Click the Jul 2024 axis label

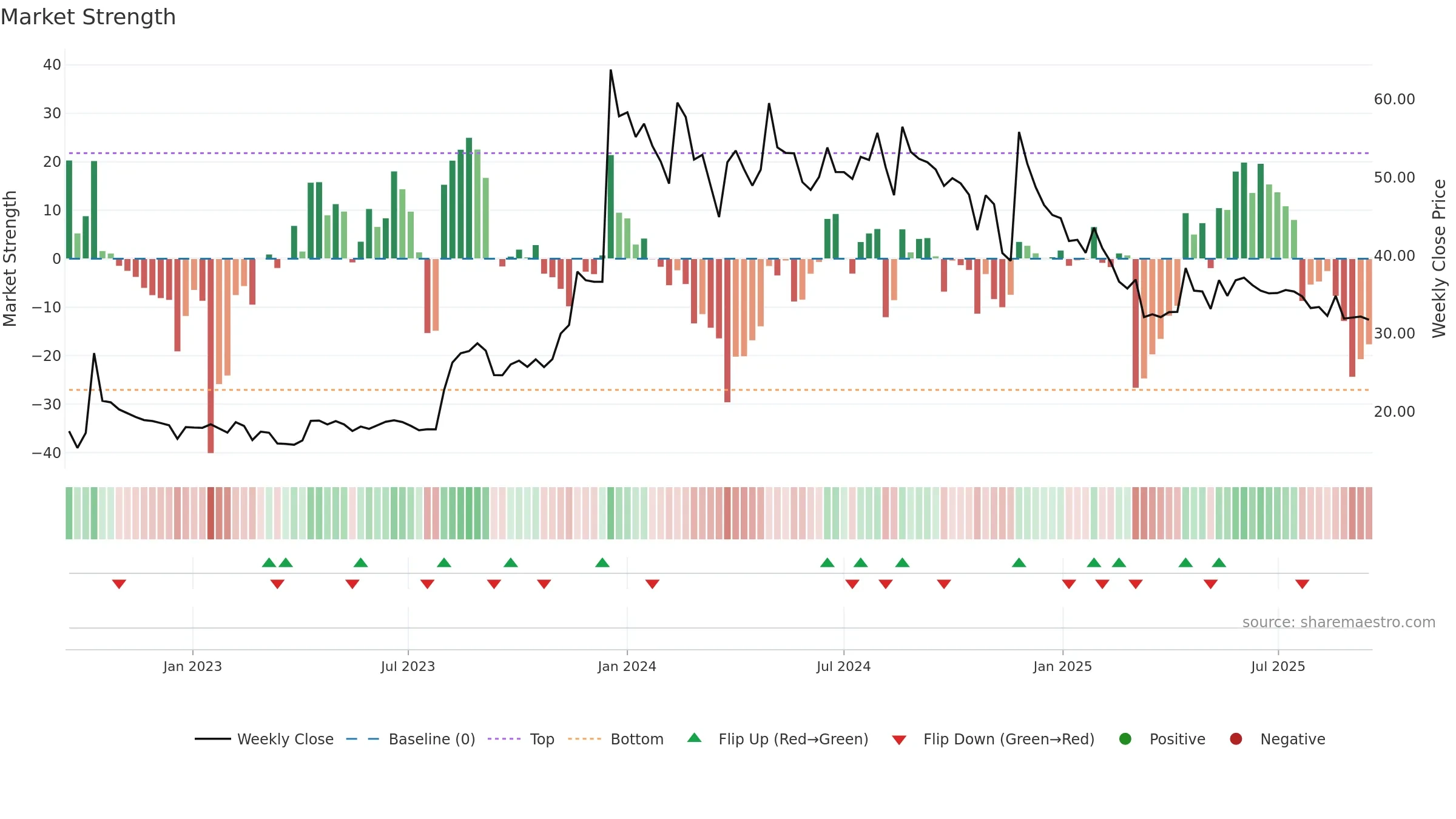(843, 666)
